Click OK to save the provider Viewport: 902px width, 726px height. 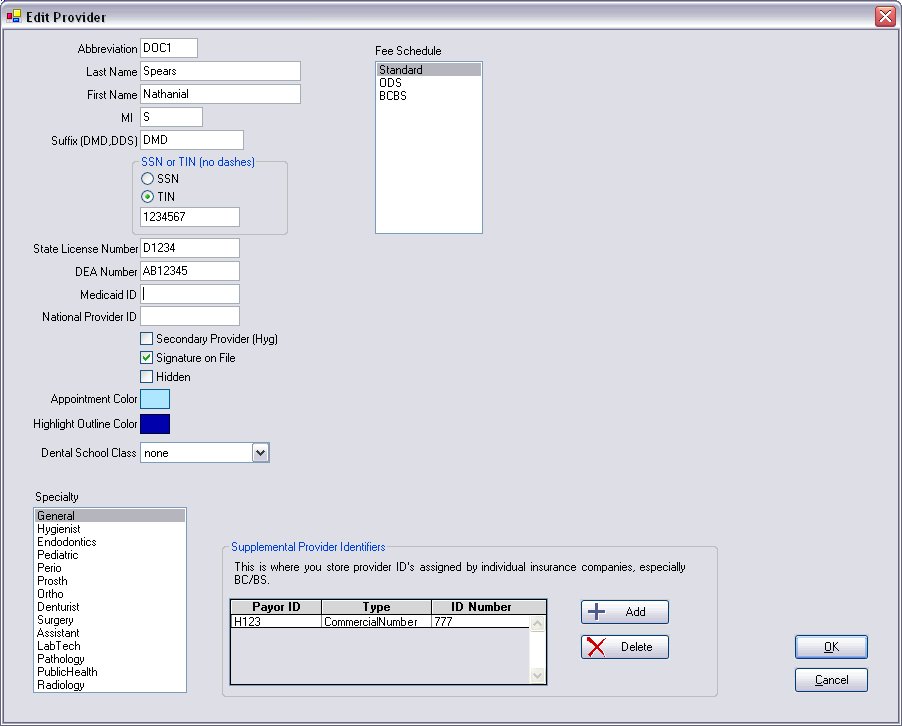pyautogui.click(x=831, y=647)
